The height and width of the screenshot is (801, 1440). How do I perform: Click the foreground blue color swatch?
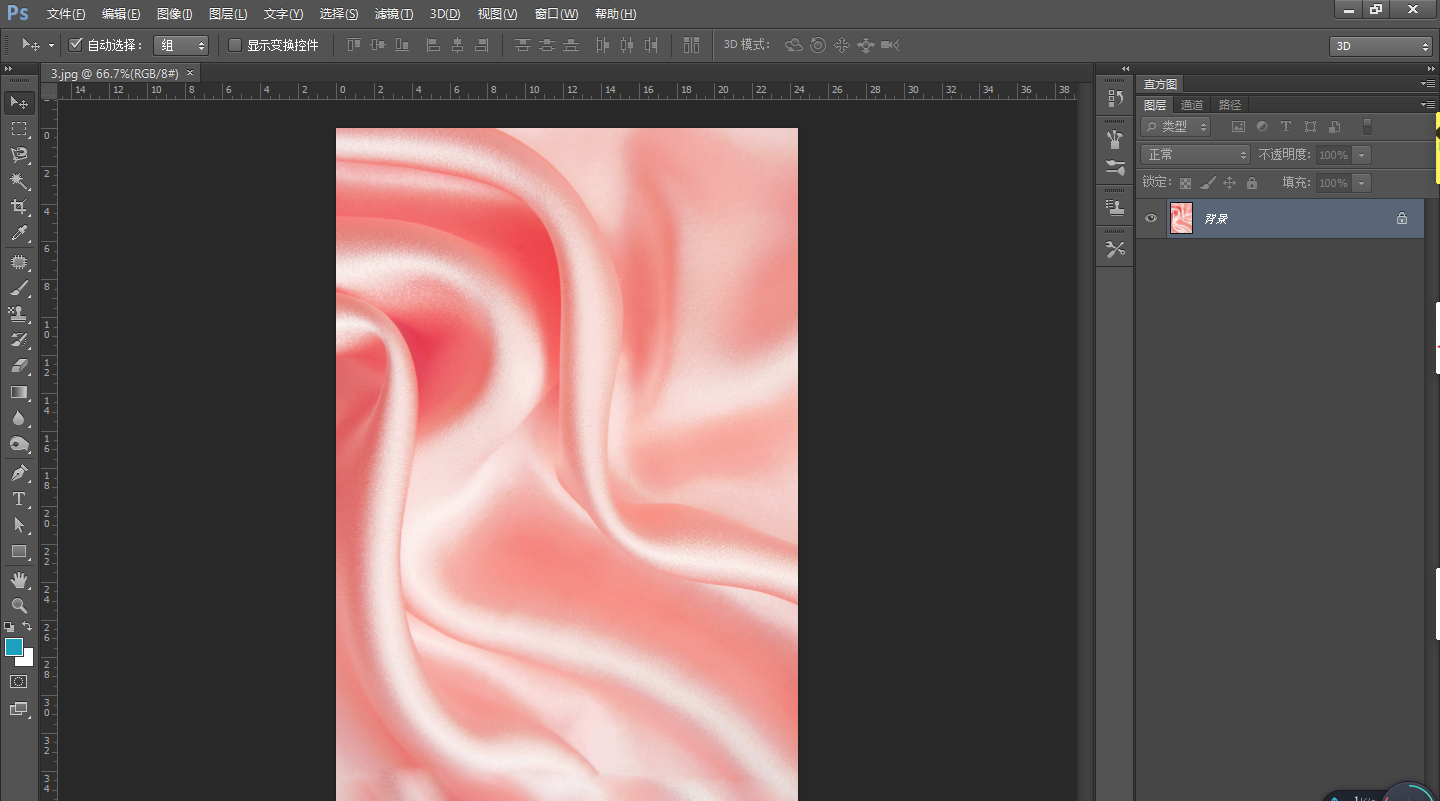click(13, 647)
